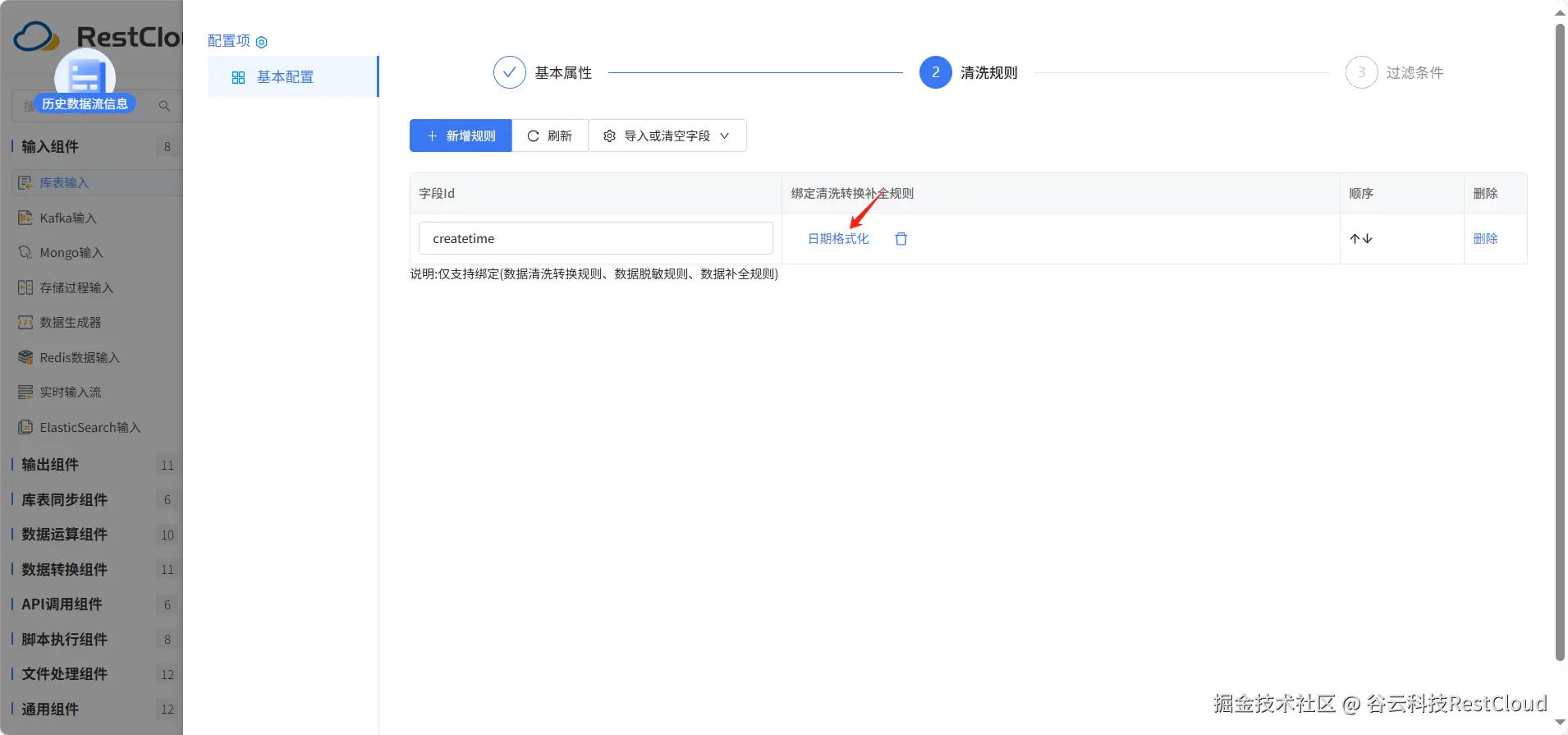Select 数据生成器 component

click(59, 323)
